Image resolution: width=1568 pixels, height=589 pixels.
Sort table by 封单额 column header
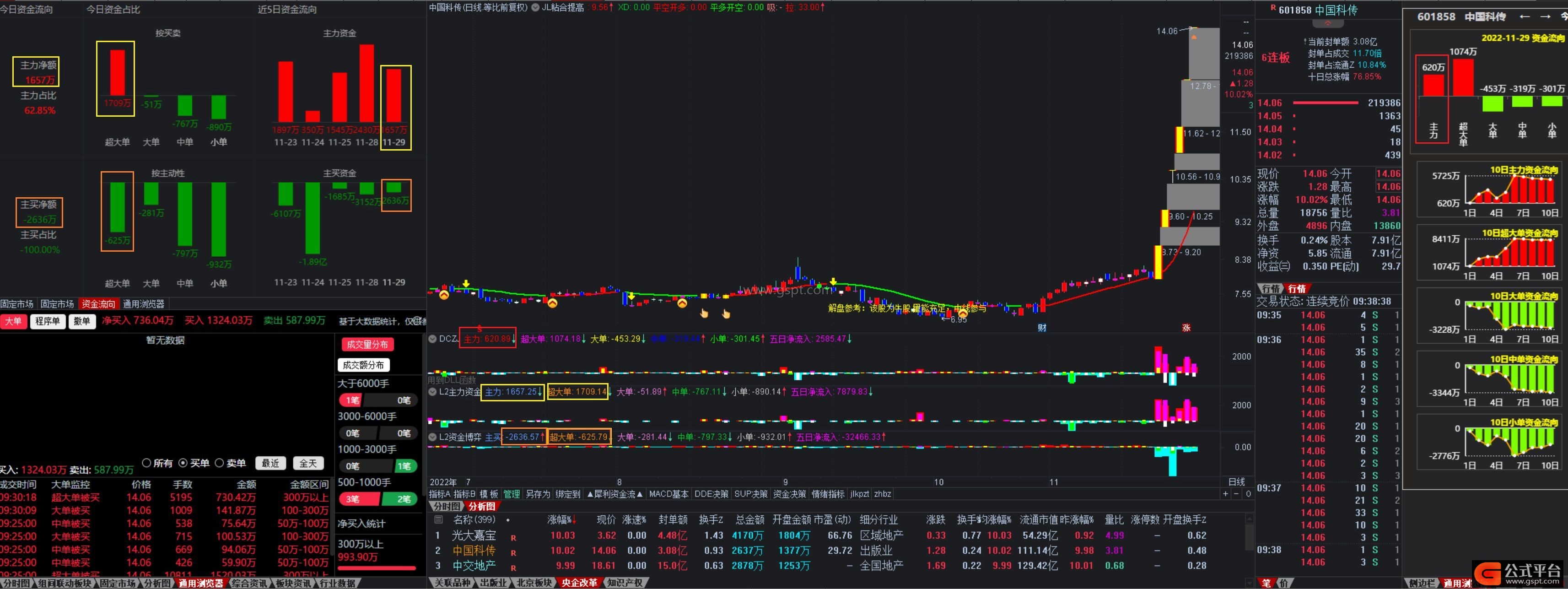coord(673,519)
